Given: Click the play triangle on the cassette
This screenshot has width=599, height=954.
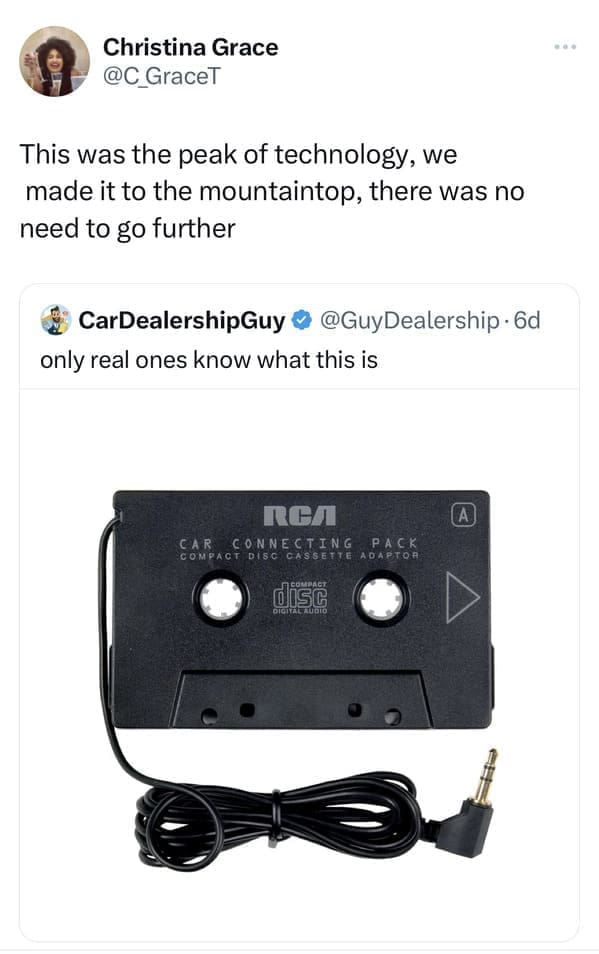Looking at the screenshot, I should tap(463, 597).
